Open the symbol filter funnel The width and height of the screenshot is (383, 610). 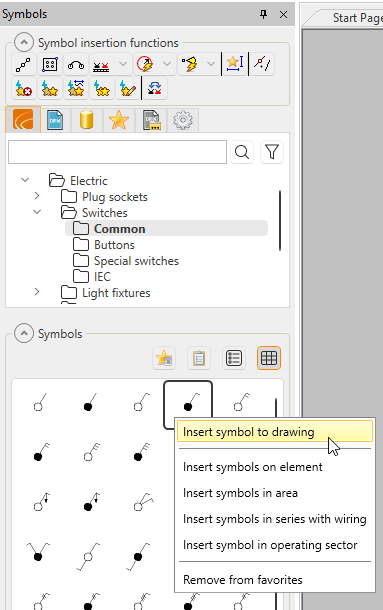[x=272, y=152]
